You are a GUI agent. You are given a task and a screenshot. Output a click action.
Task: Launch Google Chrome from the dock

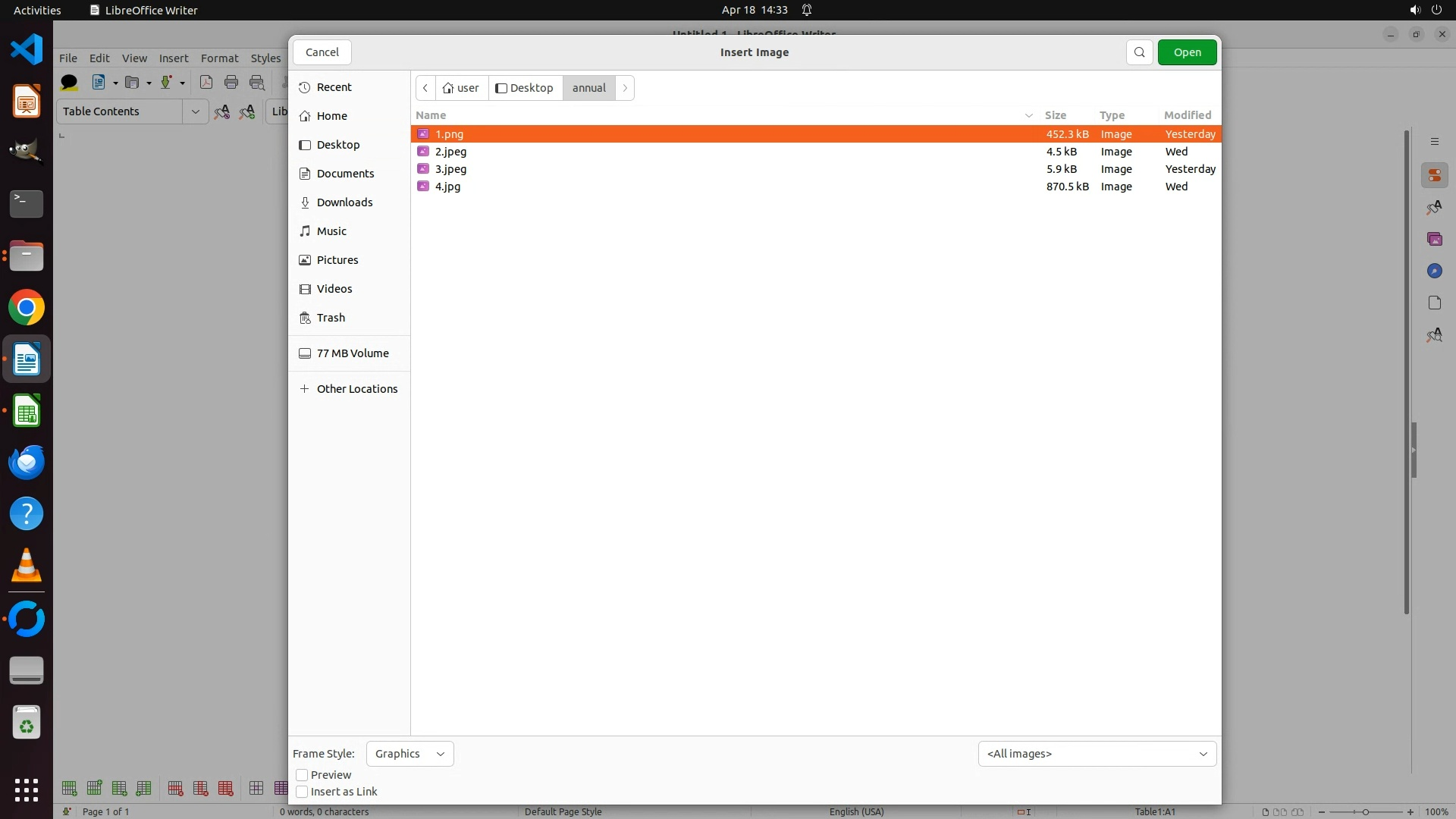pyautogui.click(x=27, y=308)
